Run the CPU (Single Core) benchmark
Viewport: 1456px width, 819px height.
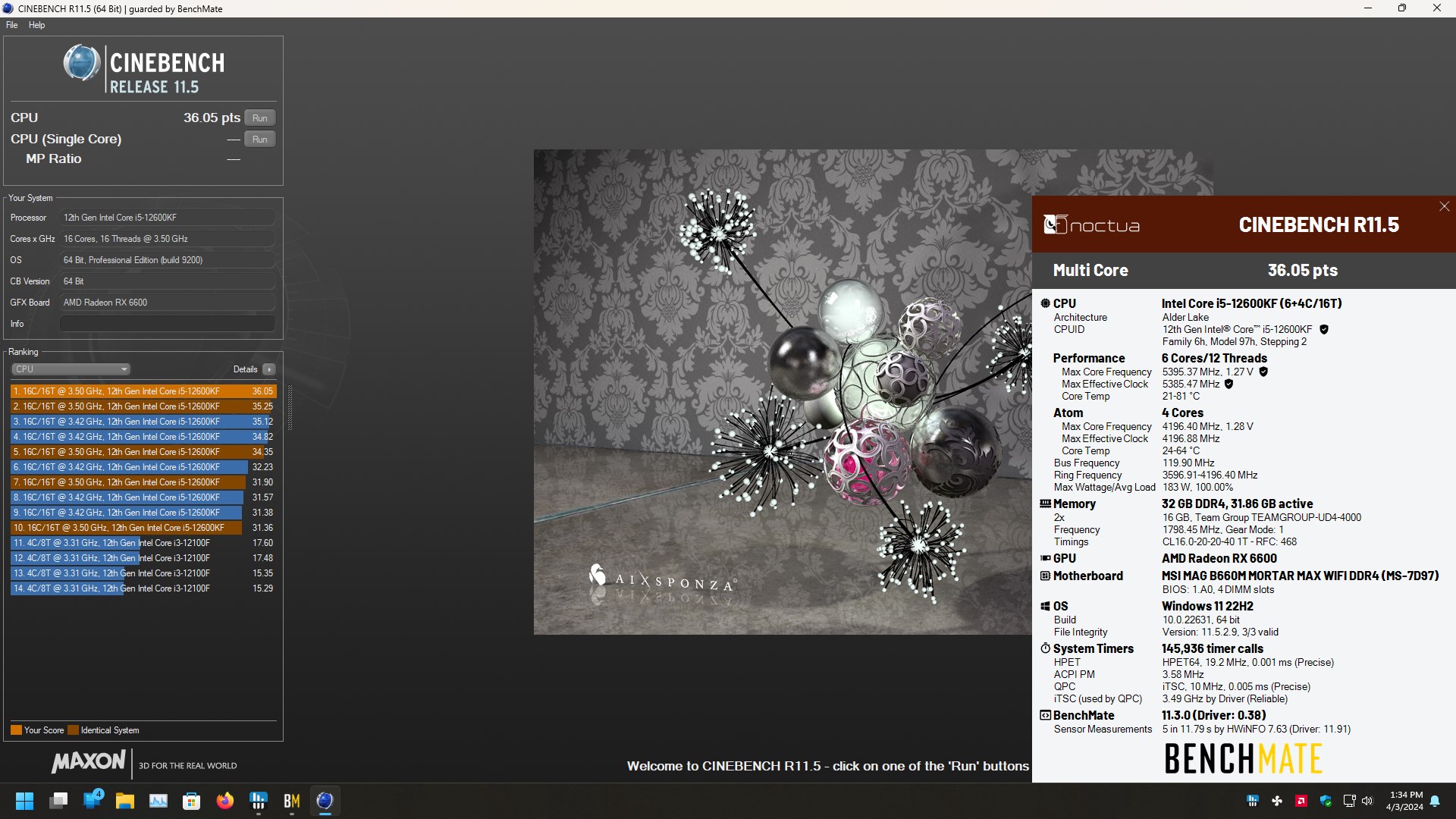[259, 140]
